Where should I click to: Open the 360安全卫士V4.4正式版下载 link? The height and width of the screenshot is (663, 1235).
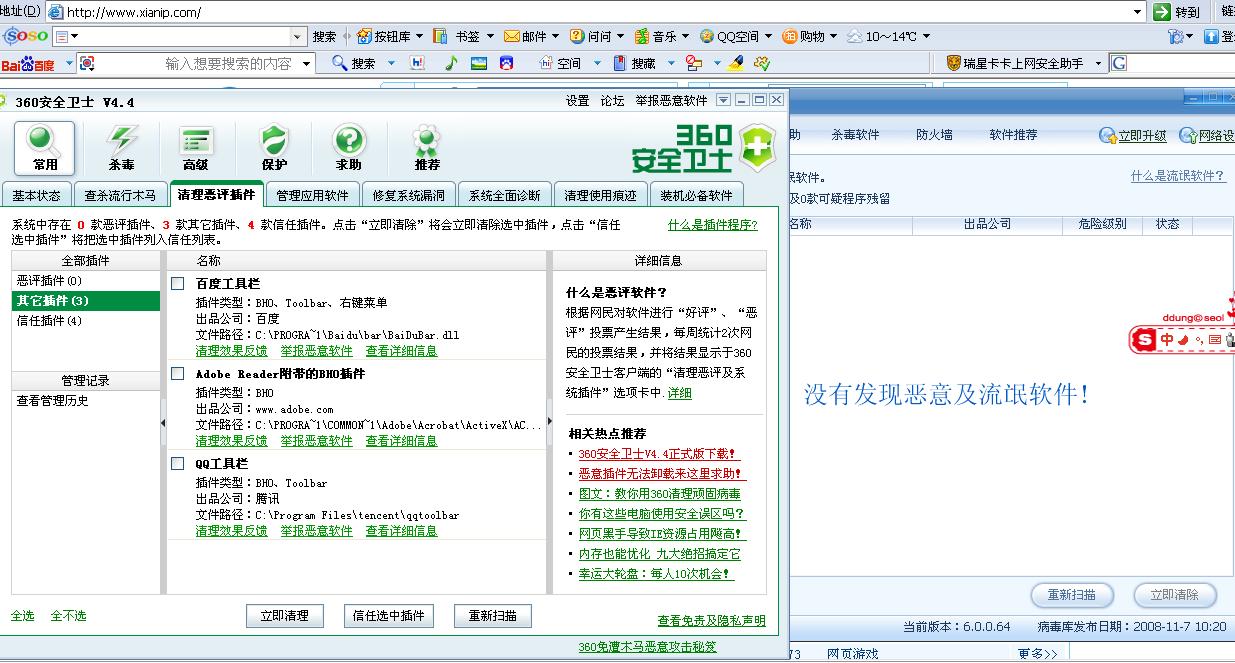659,454
